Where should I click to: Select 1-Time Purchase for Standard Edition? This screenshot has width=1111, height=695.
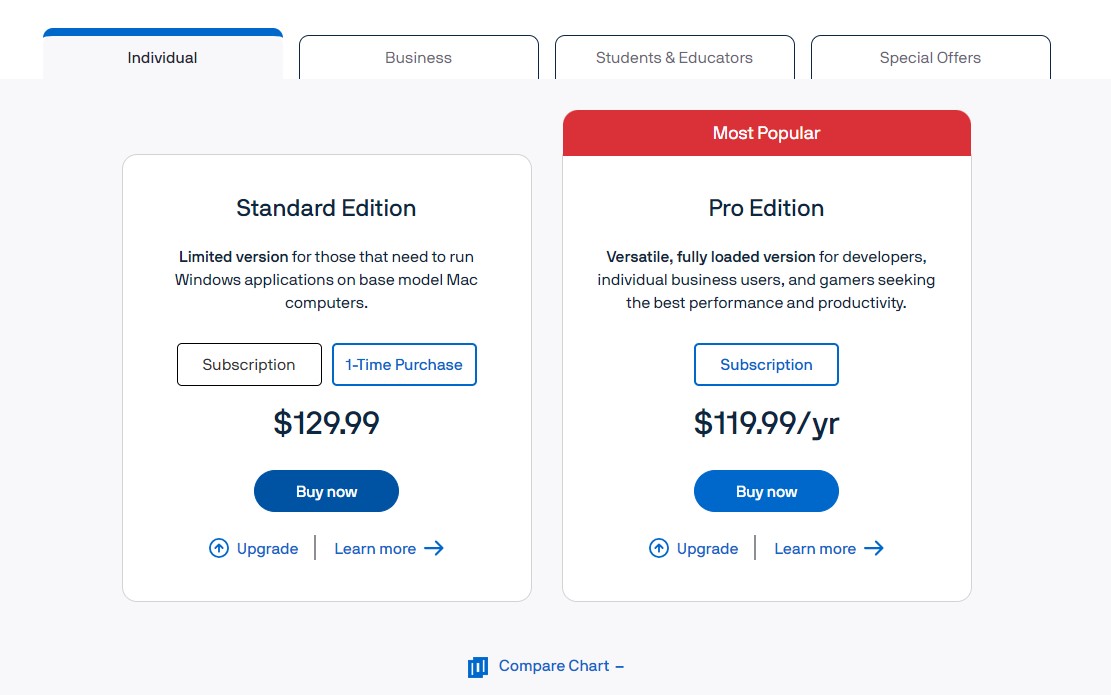[404, 365]
